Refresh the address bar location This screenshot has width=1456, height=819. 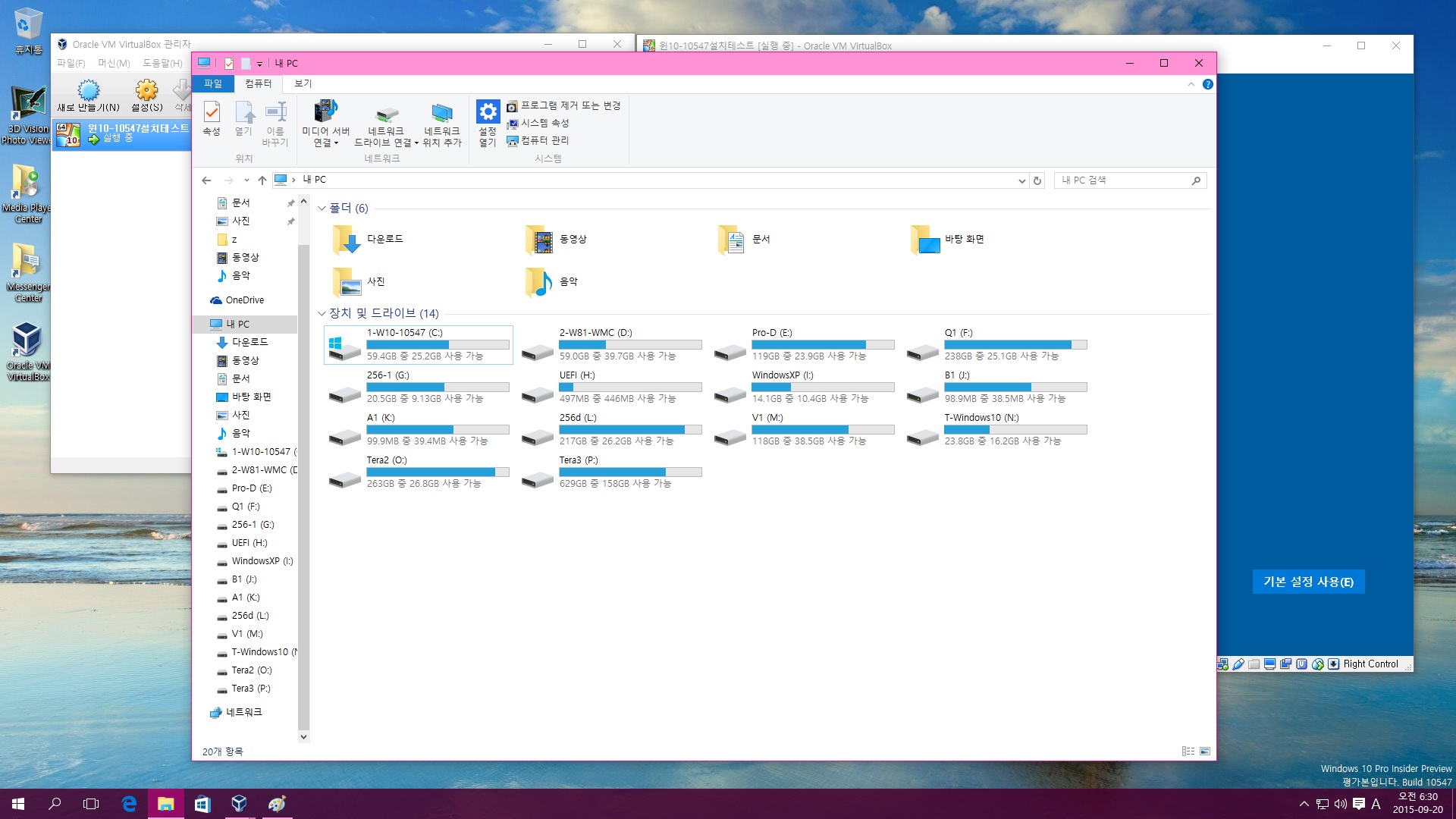[x=1037, y=180]
